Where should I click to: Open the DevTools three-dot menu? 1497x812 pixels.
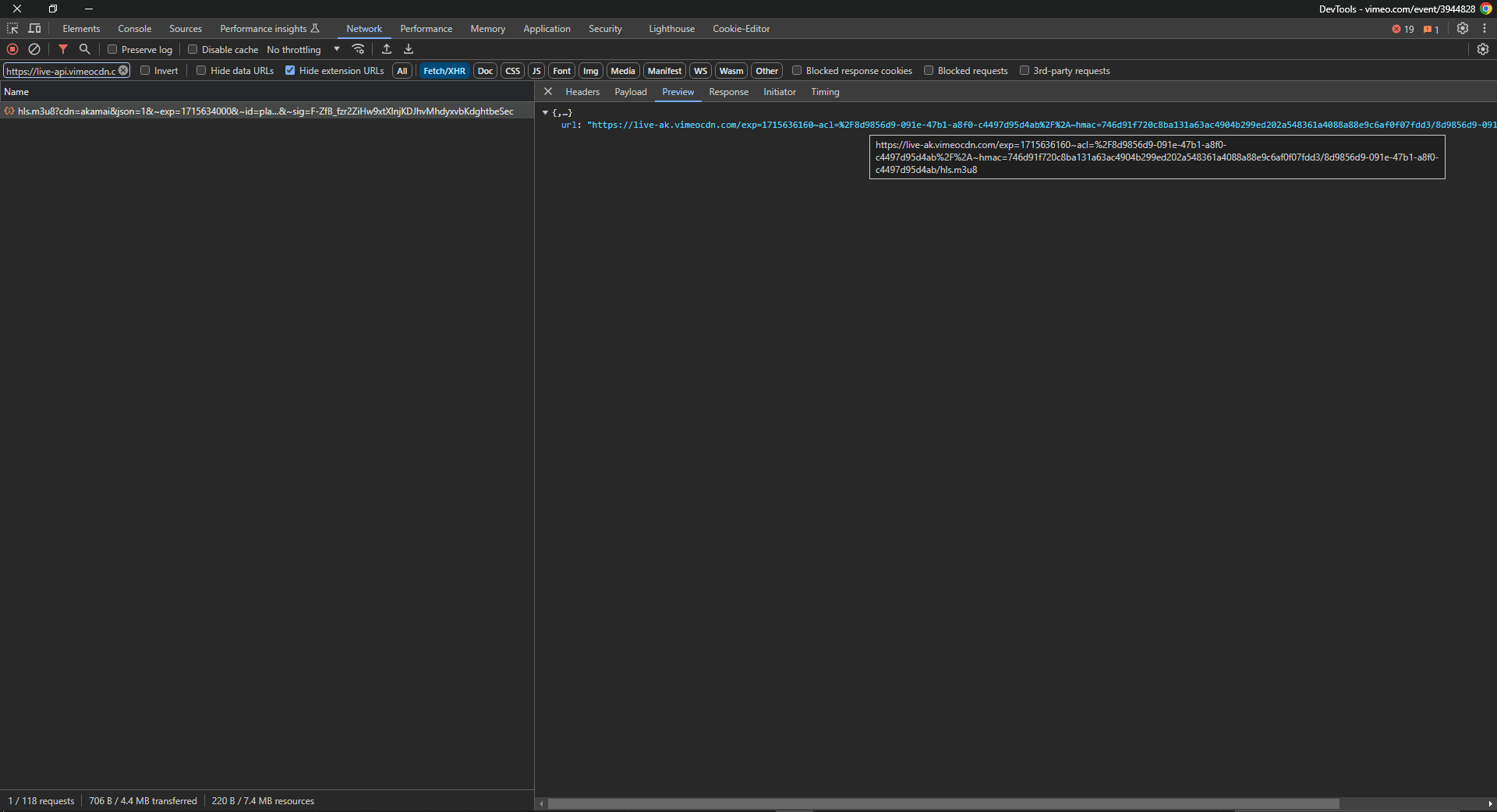point(1485,29)
